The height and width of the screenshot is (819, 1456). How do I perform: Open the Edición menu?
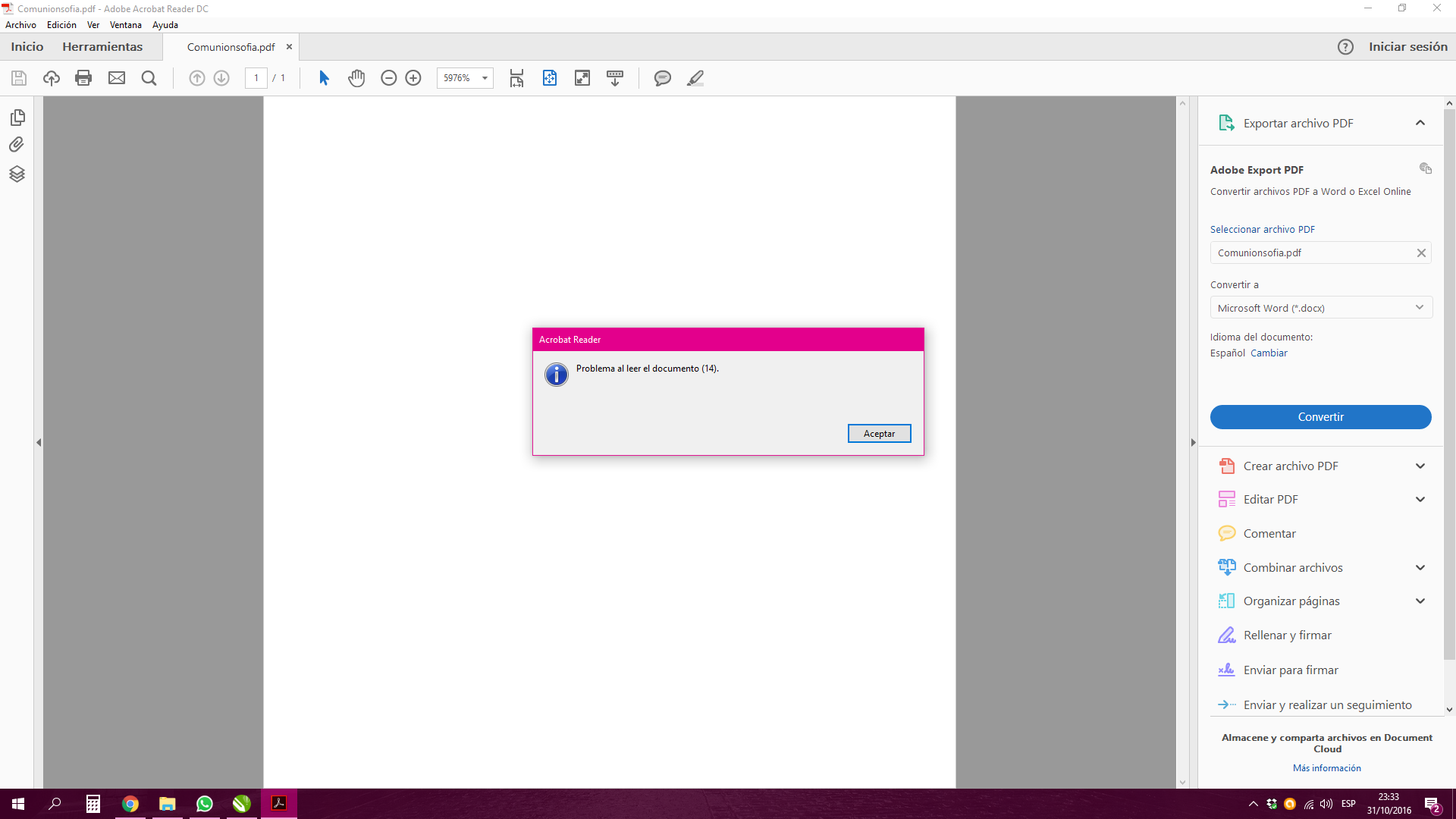61,25
